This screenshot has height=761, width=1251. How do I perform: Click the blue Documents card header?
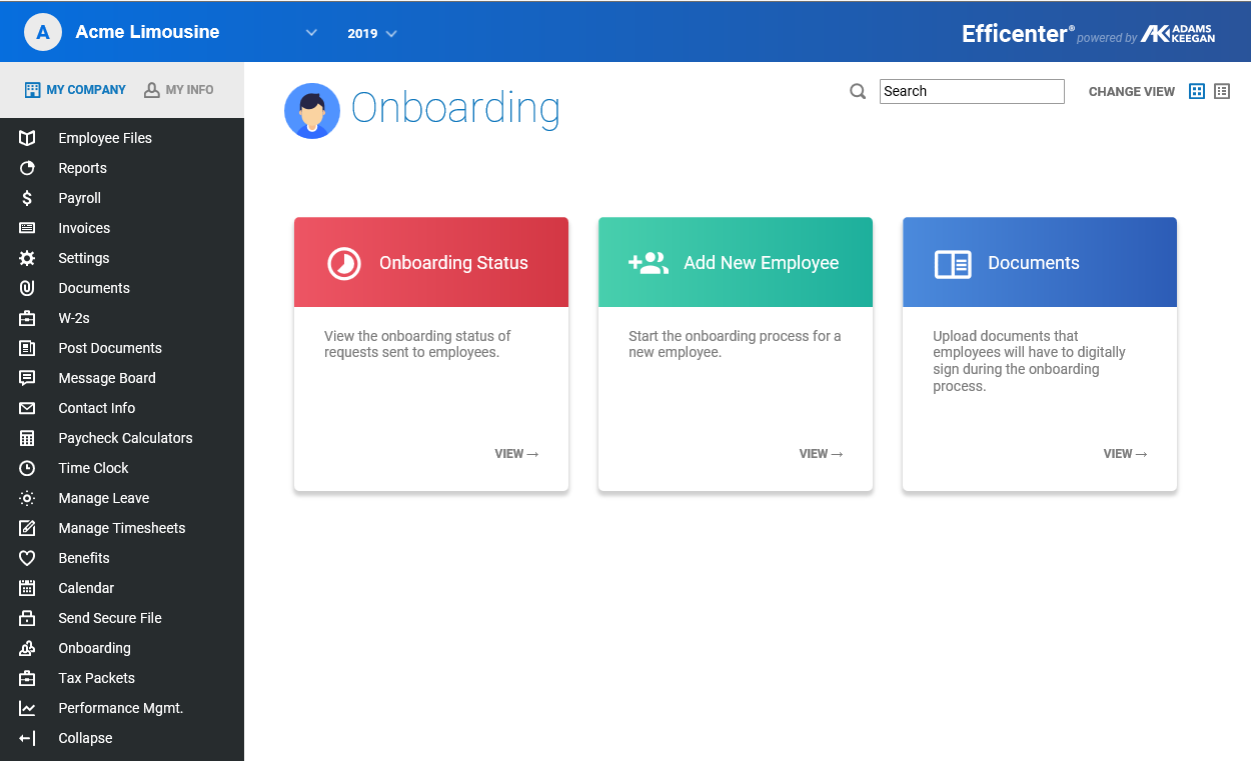(1040, 262)
